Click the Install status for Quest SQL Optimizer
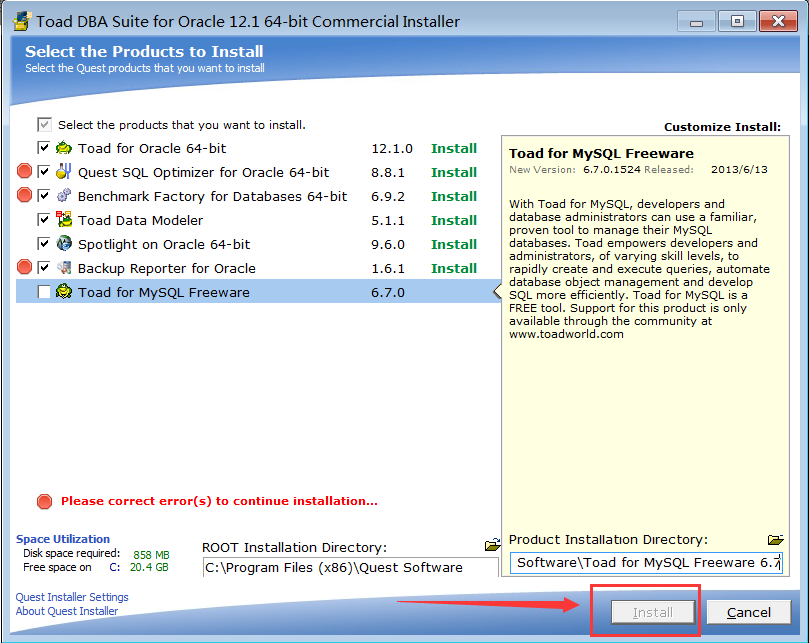 click(454, 172)
